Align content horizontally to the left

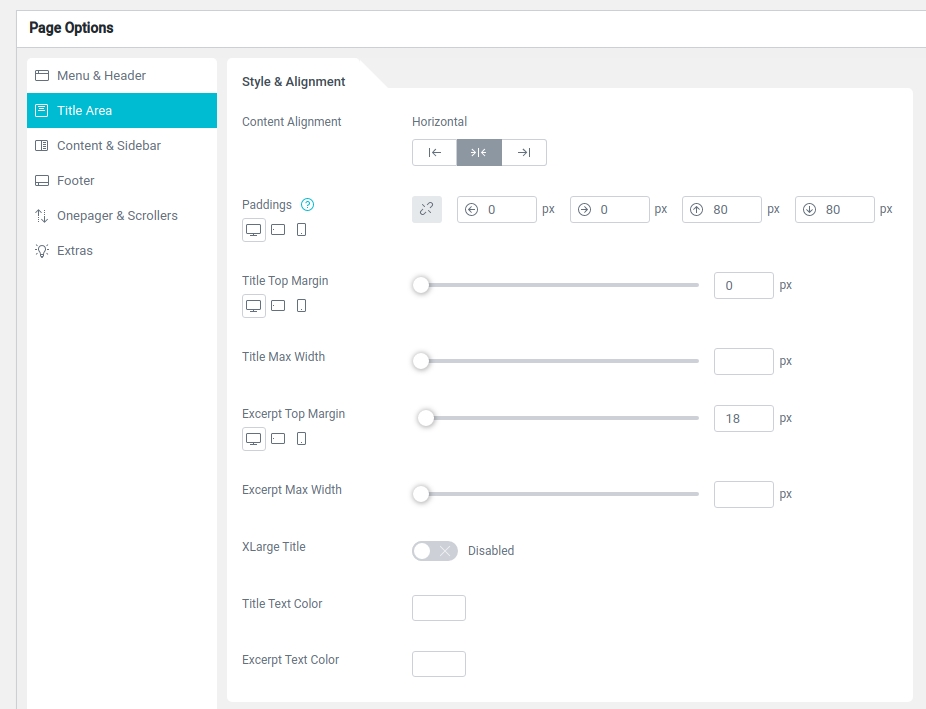[x=434, y=152]
